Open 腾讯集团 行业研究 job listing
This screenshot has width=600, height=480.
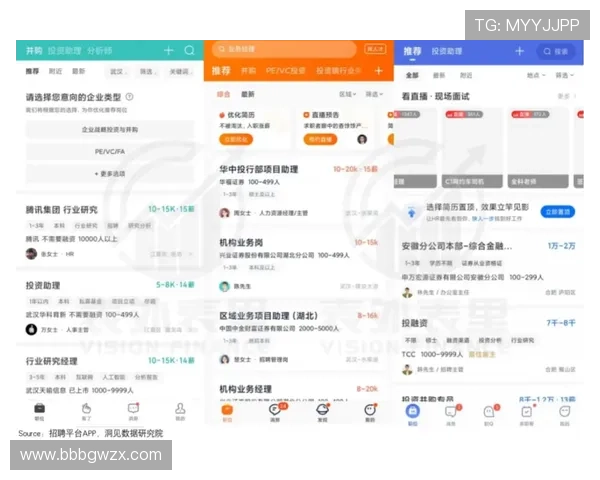[110, 231]
